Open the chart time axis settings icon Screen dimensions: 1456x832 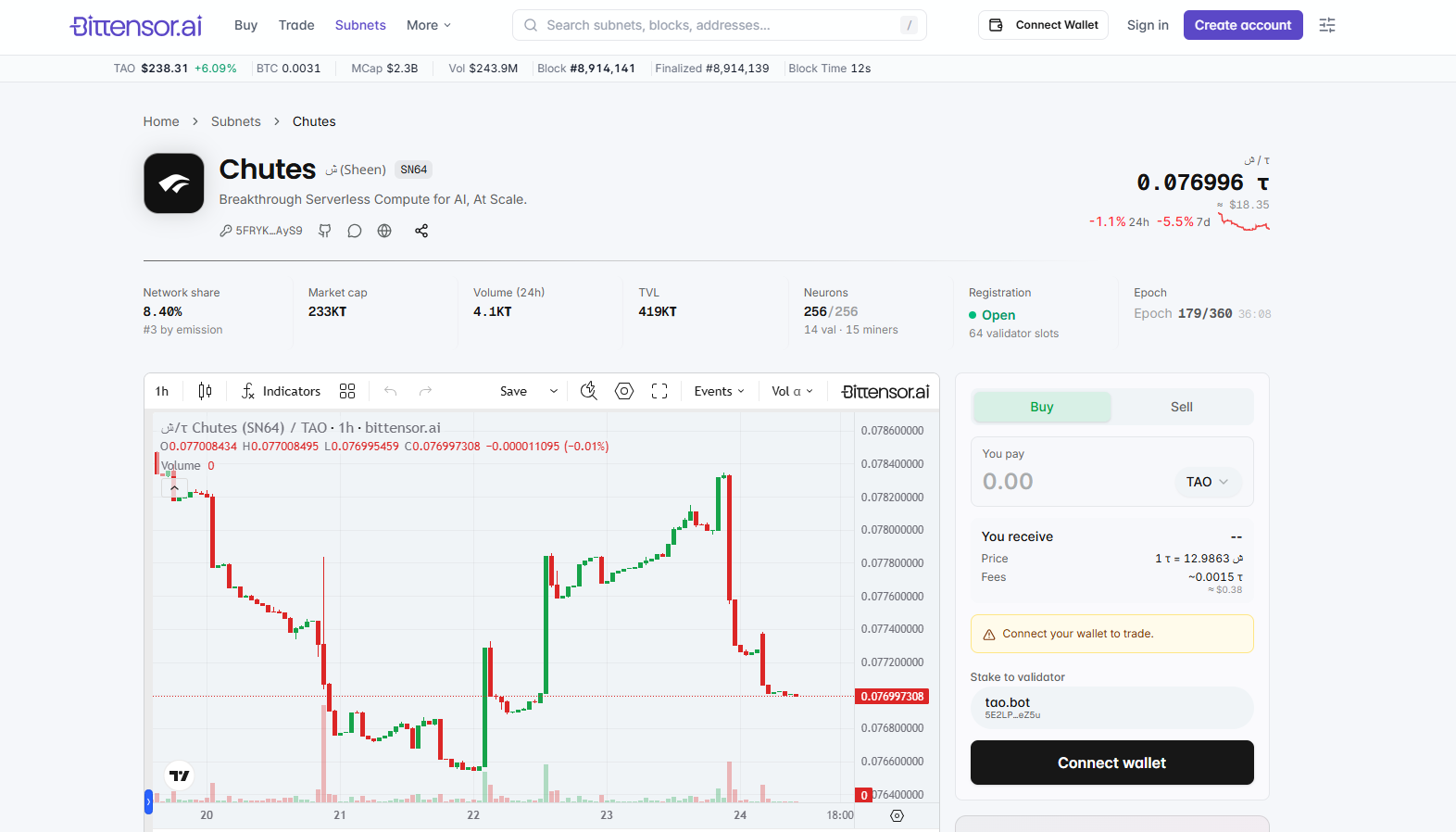tap(897, 815)
